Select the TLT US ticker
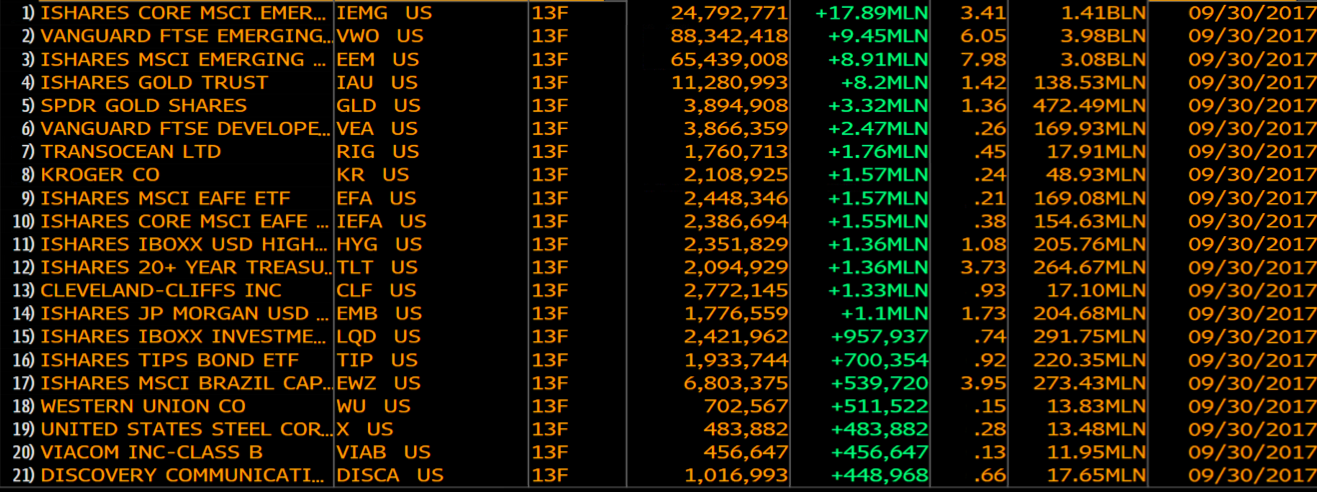Image resolution: width=1317 pixels, height=492 pixels. tap(377, 267)
